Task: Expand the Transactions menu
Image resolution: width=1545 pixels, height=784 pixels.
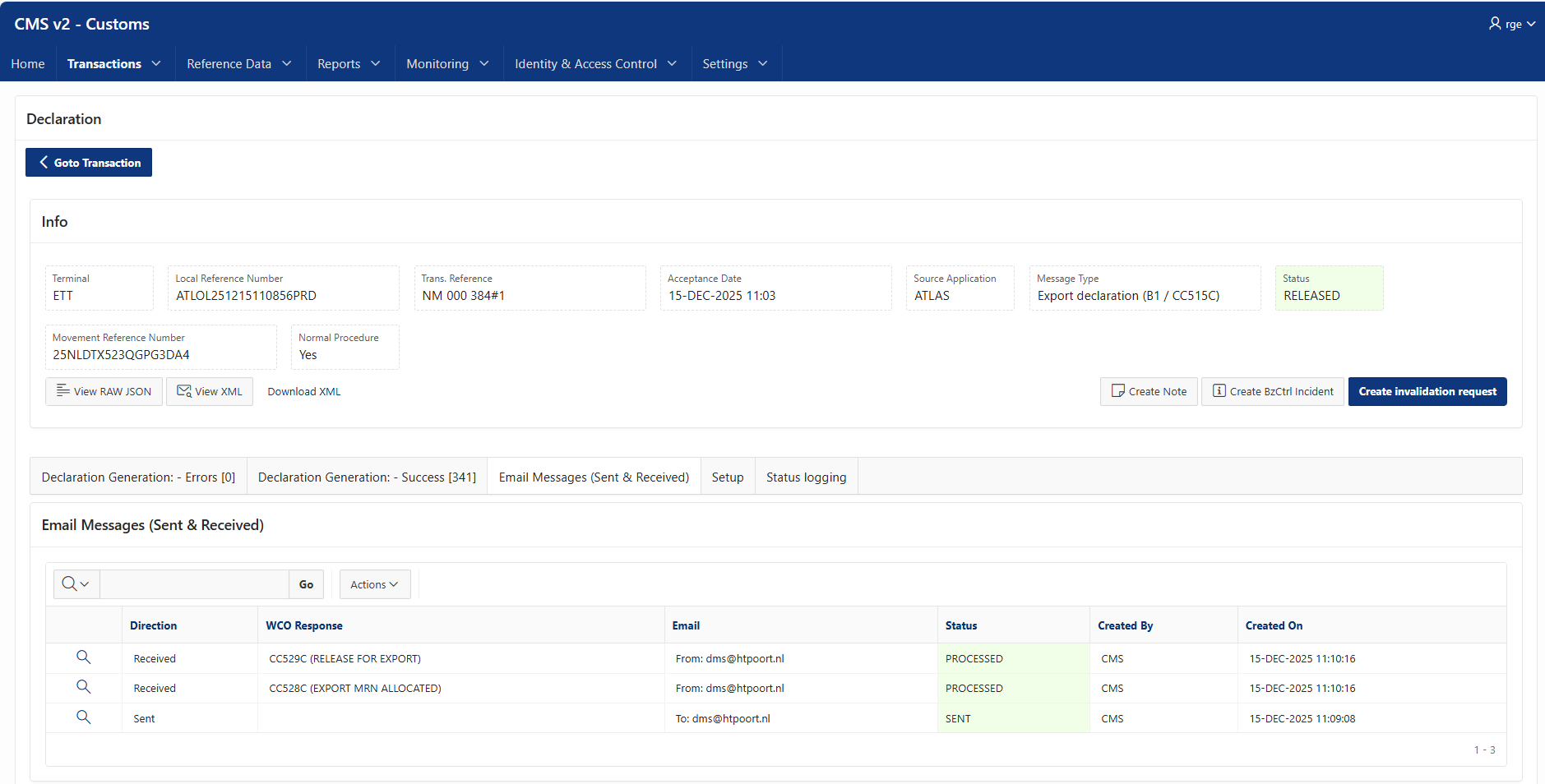Action: (x=114, y=63)
